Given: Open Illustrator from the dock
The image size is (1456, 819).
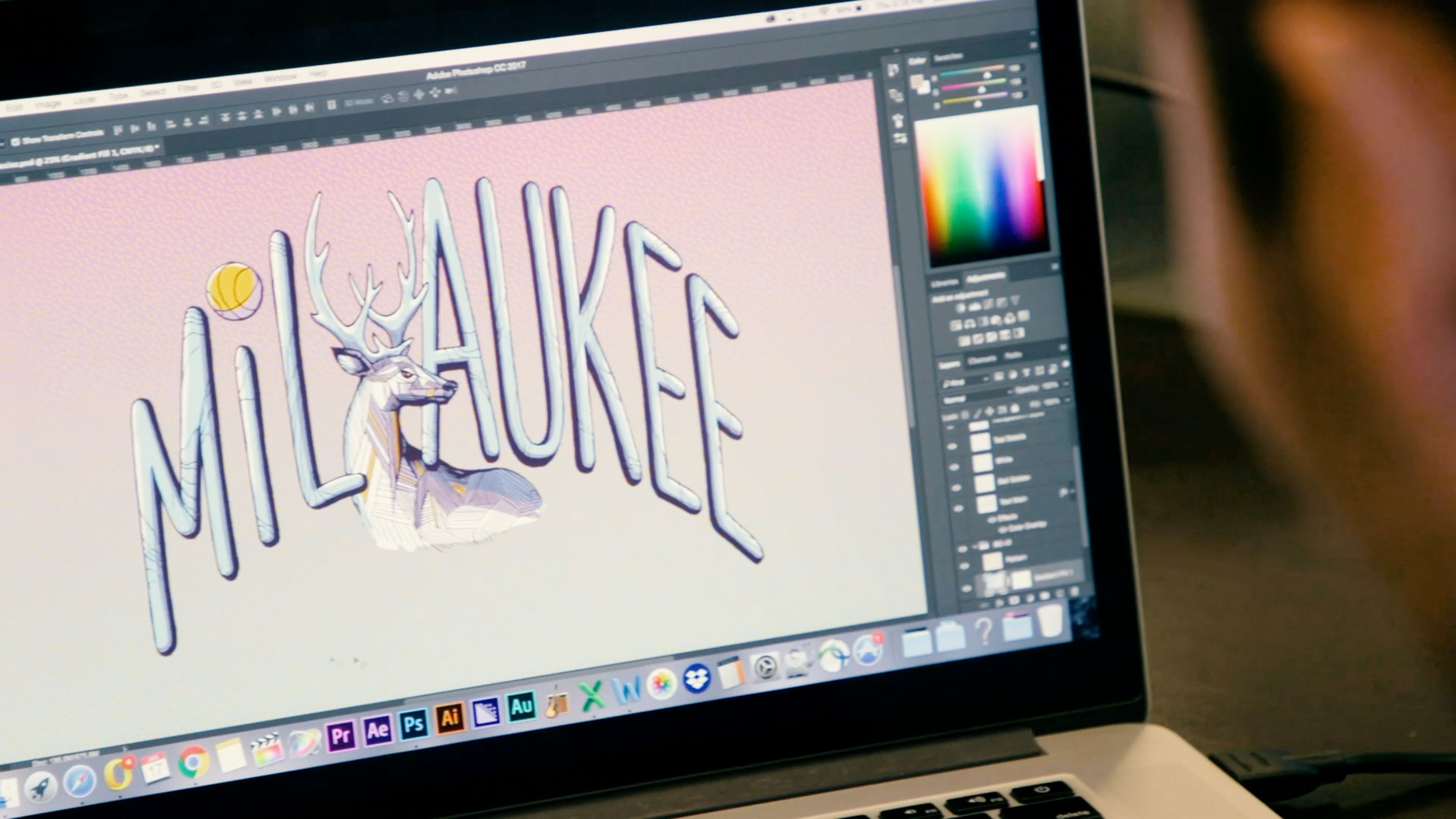Looking at the screenshot, I should [x=450, y=718].
